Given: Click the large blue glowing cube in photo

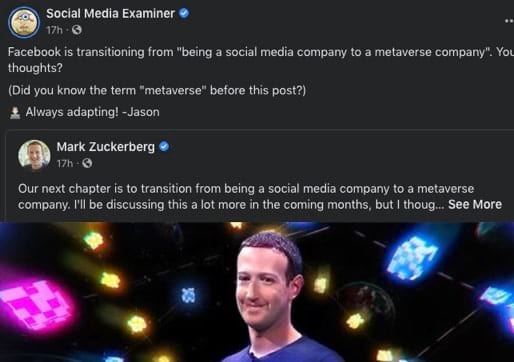Looking at the screenshot, I should coord(413,257).
